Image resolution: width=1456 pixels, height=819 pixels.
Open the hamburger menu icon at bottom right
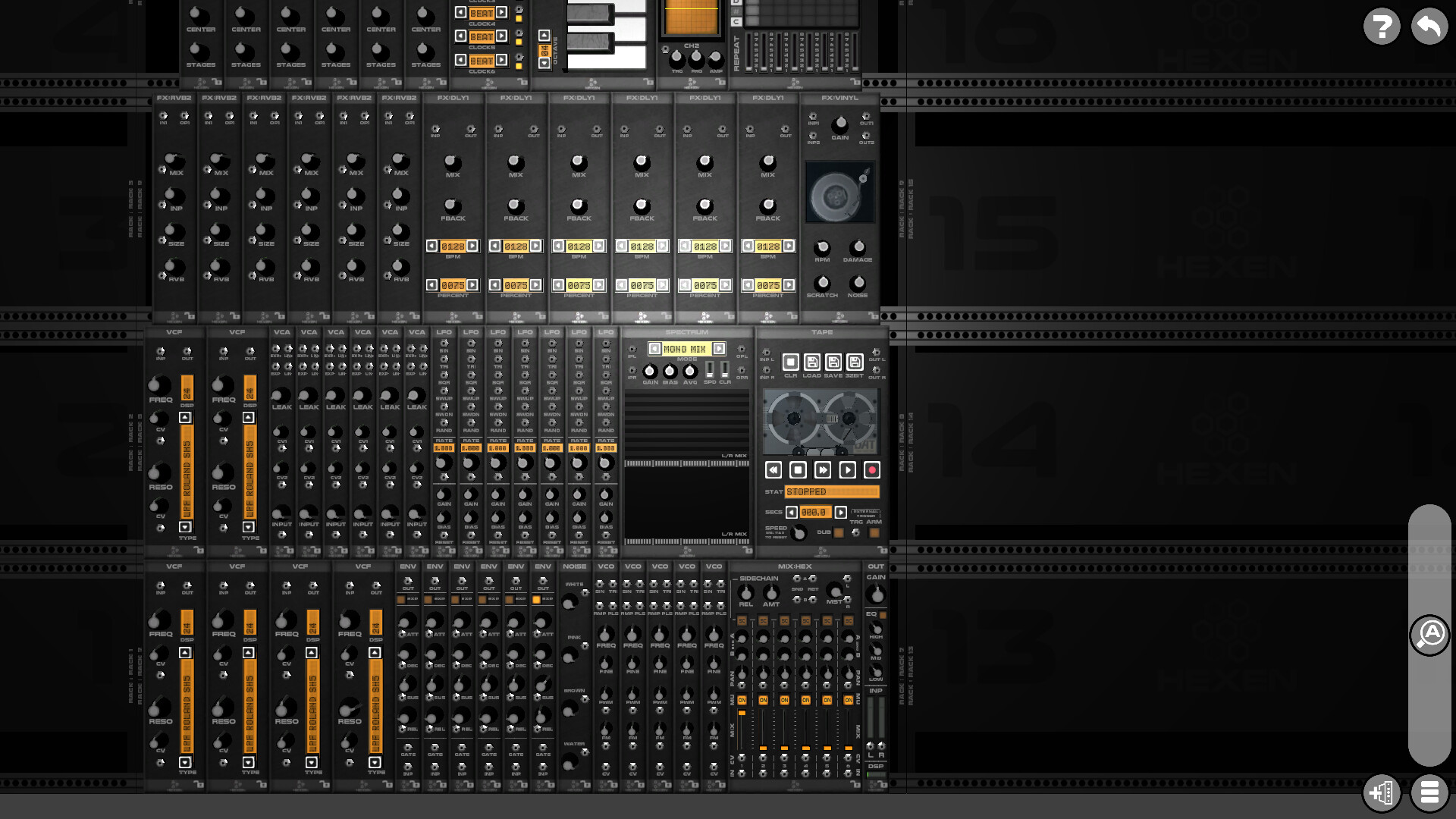[x=1429, y=793]
